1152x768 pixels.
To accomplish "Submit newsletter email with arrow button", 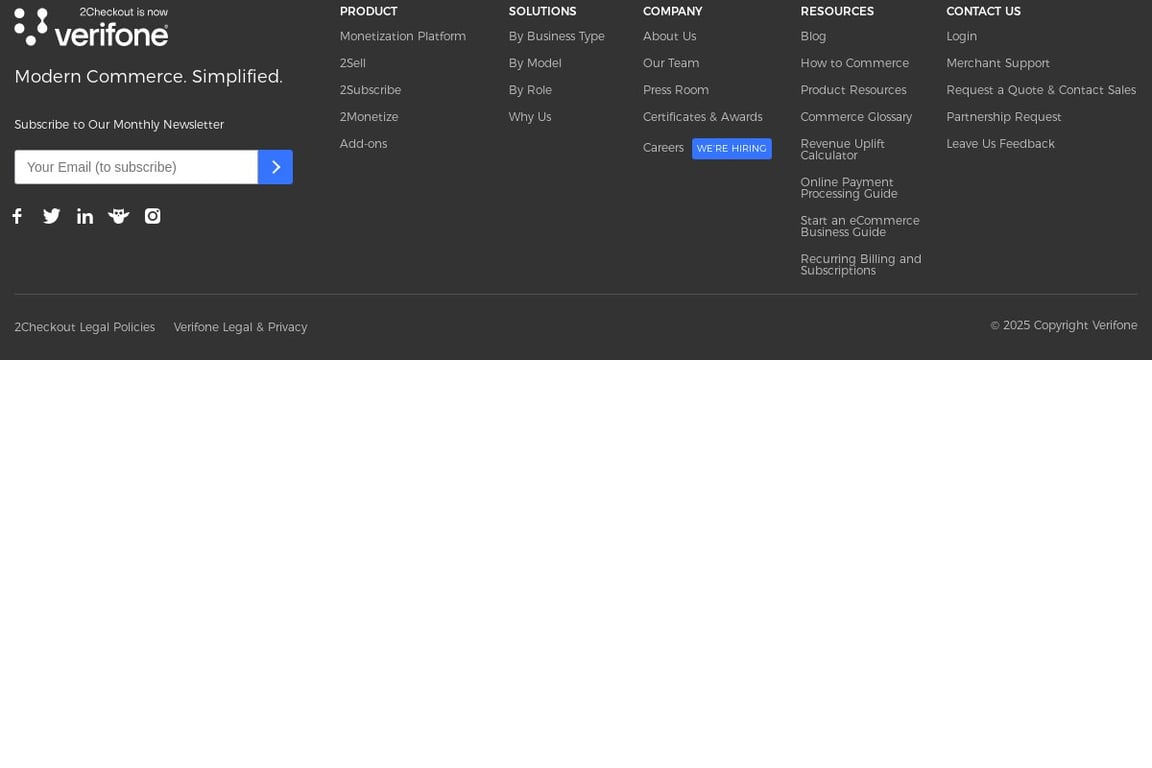I will [x=276, y=167].
